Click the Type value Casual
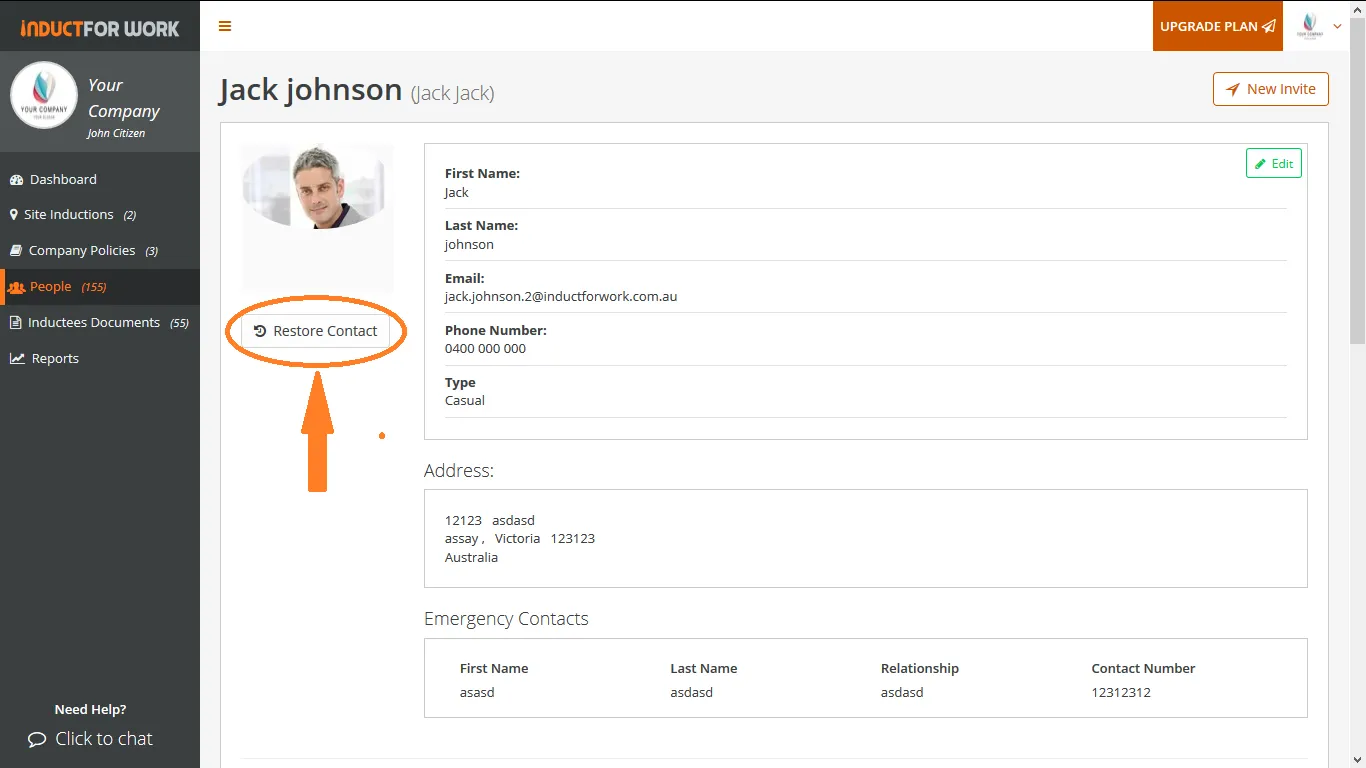The height and width of the screenshot is (768, 1366). (x=465, y=401)
